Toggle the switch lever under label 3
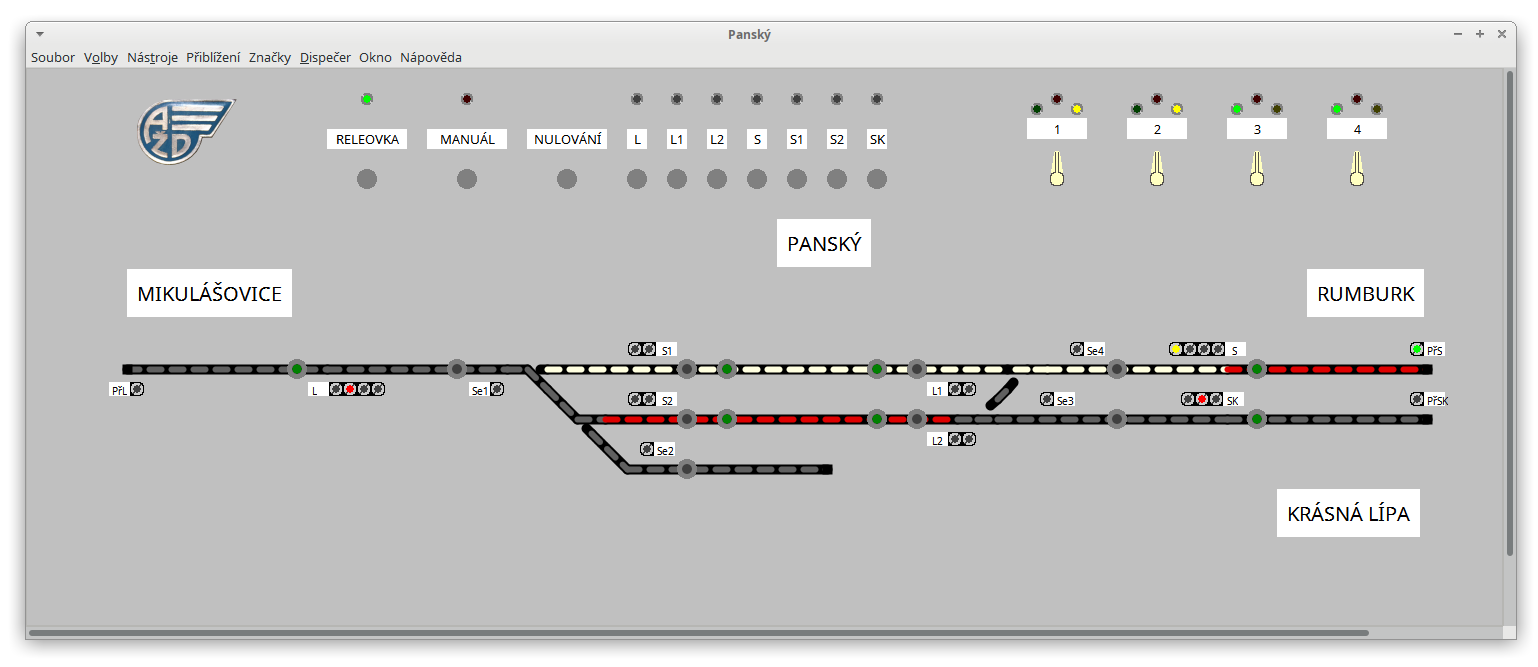 coord(1256,169)
